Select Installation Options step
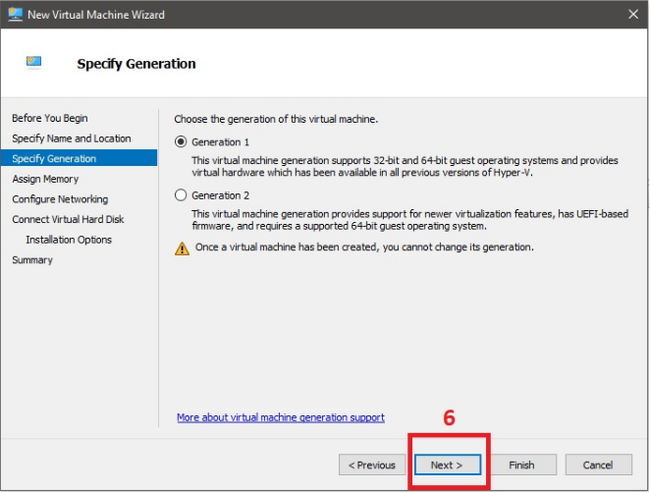 (69, 240)
